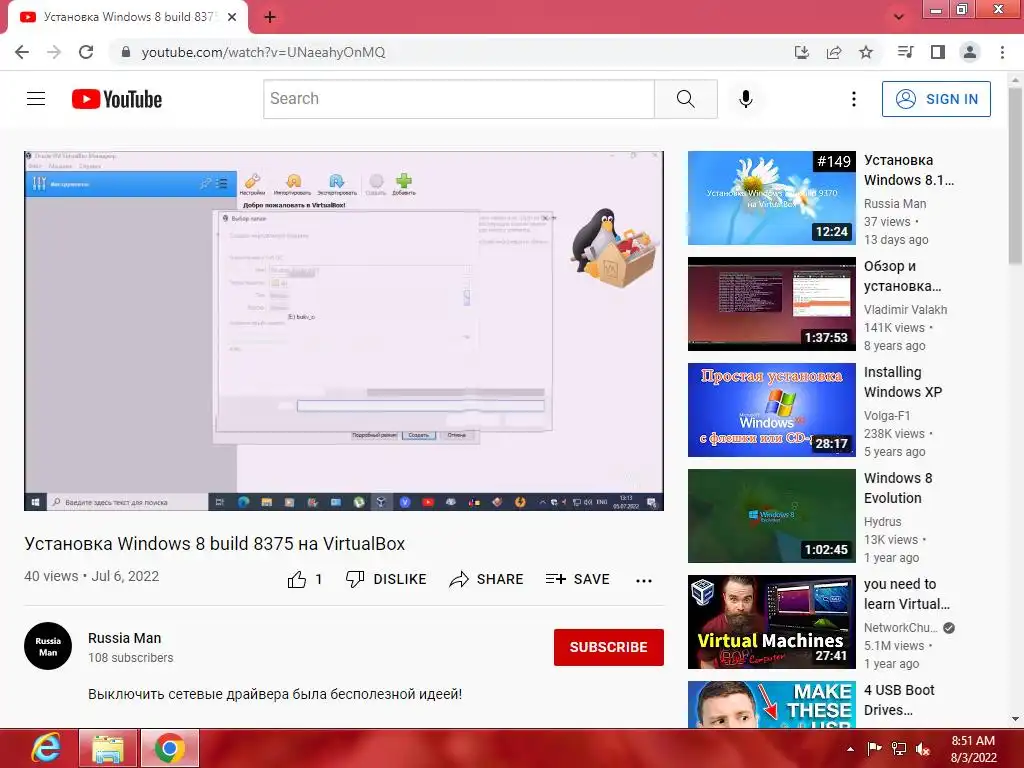Show hidden system tray icons
This screenshot has height=768, width=1024.
point(850,749)
